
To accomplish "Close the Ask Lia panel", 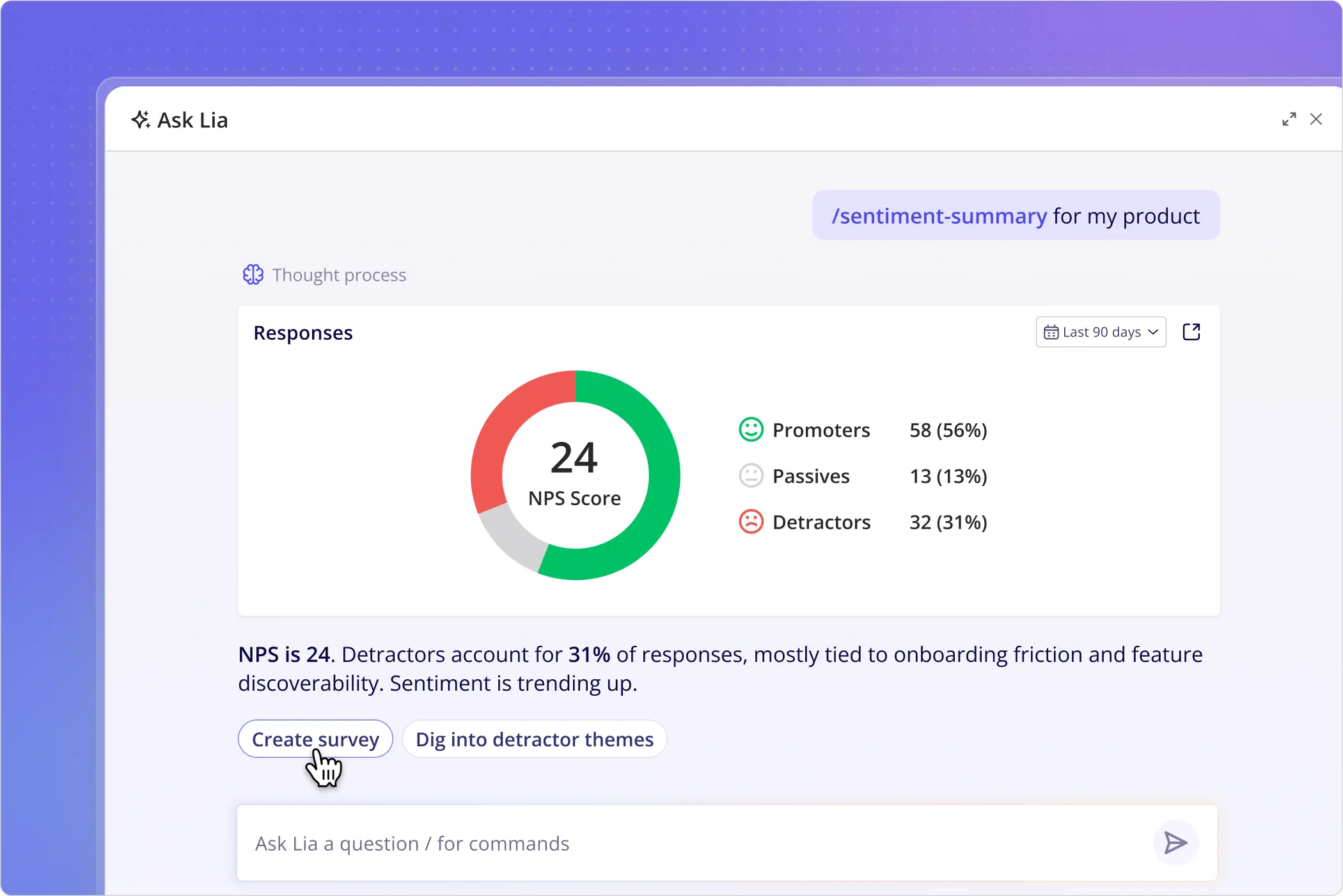I will coord(1316,120).
